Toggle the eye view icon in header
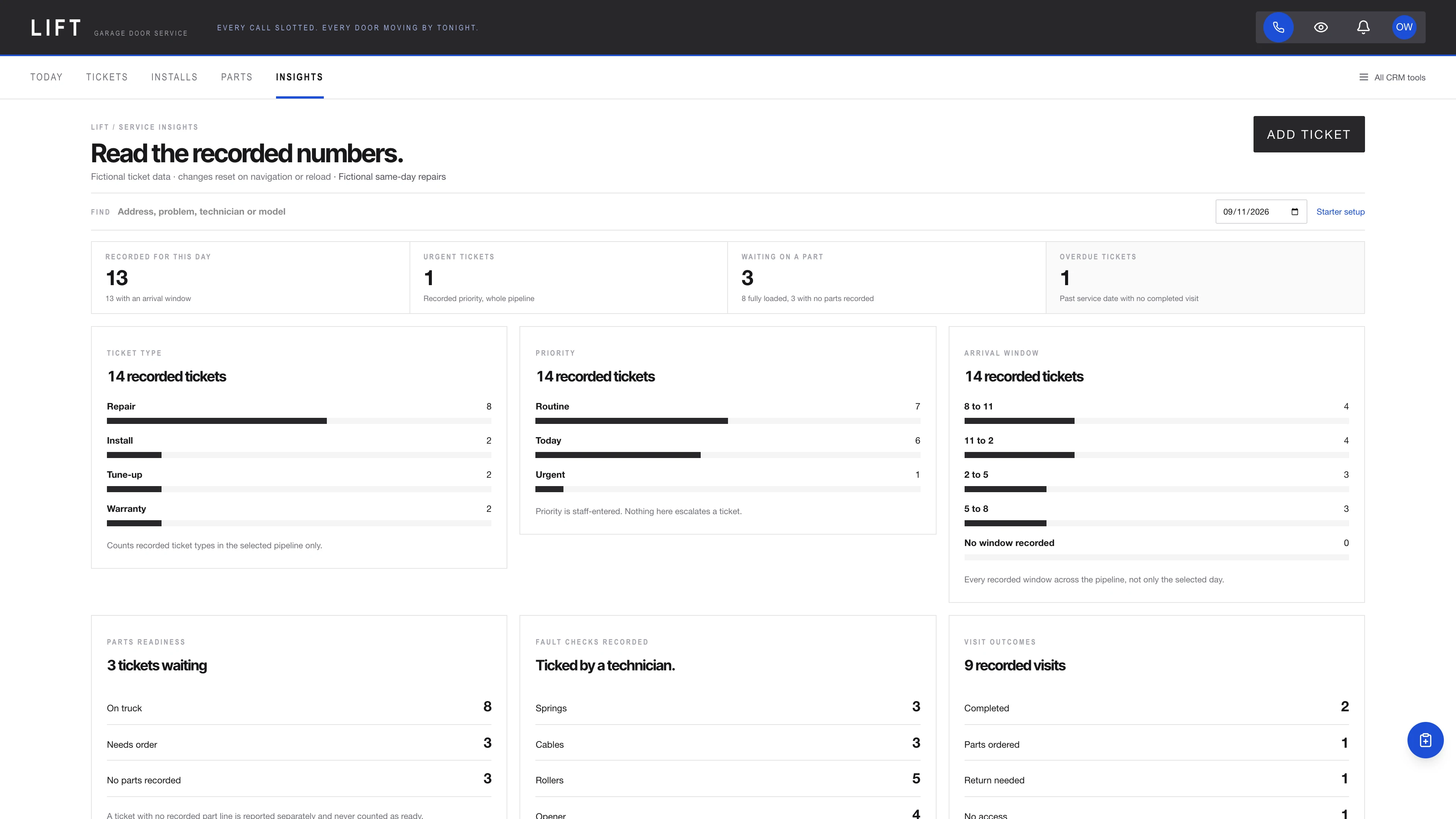Image resolution: width=1456 pixels, height=819 pixels. (1320, 27)
